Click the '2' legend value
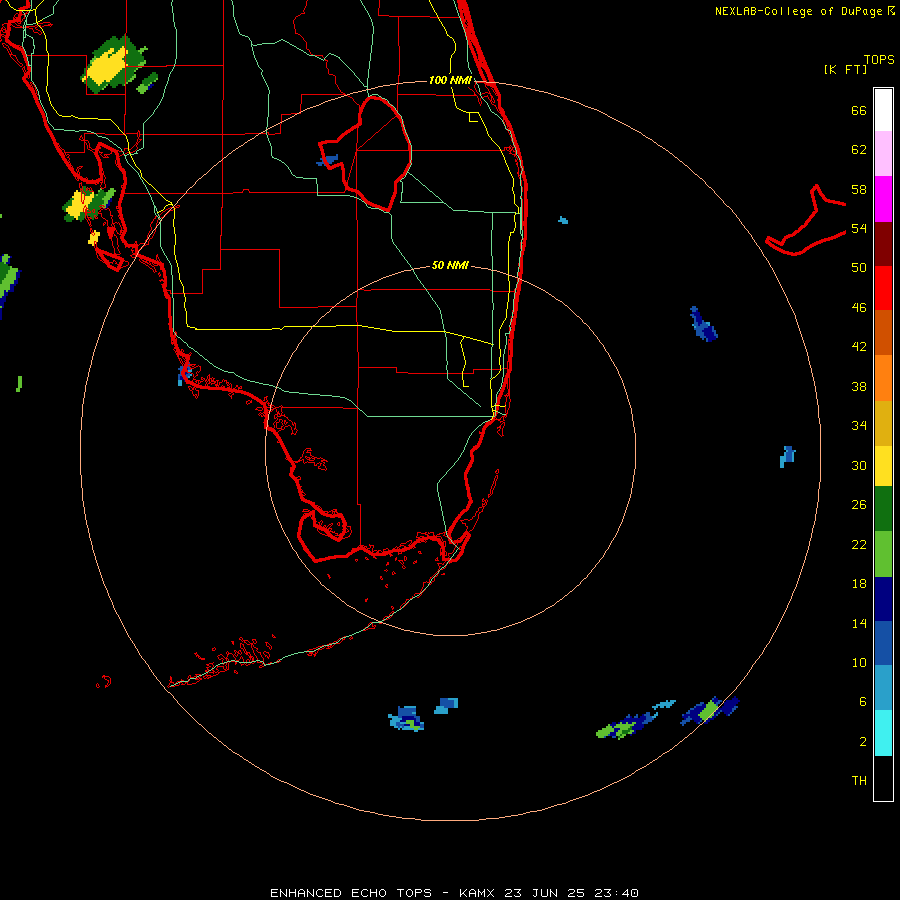Screen dimensions: 900x900 pyautogui.click(x=863, y=742)
